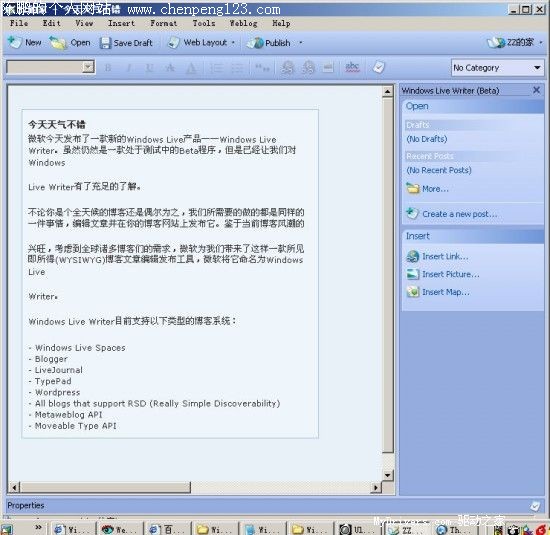Open the No Category dropdown
The image size is (550, 535).
click(x=497, y=68)
